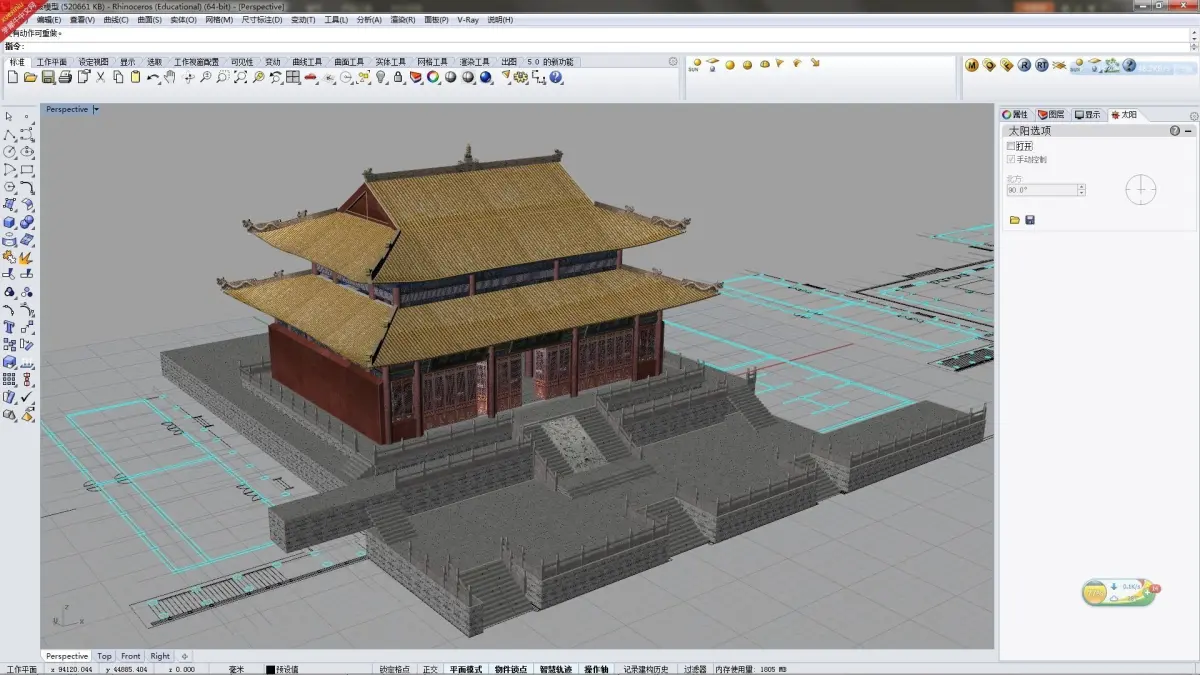
Task: Click the 过滤器 filter button in status bar
Action: tap(695, 669)
